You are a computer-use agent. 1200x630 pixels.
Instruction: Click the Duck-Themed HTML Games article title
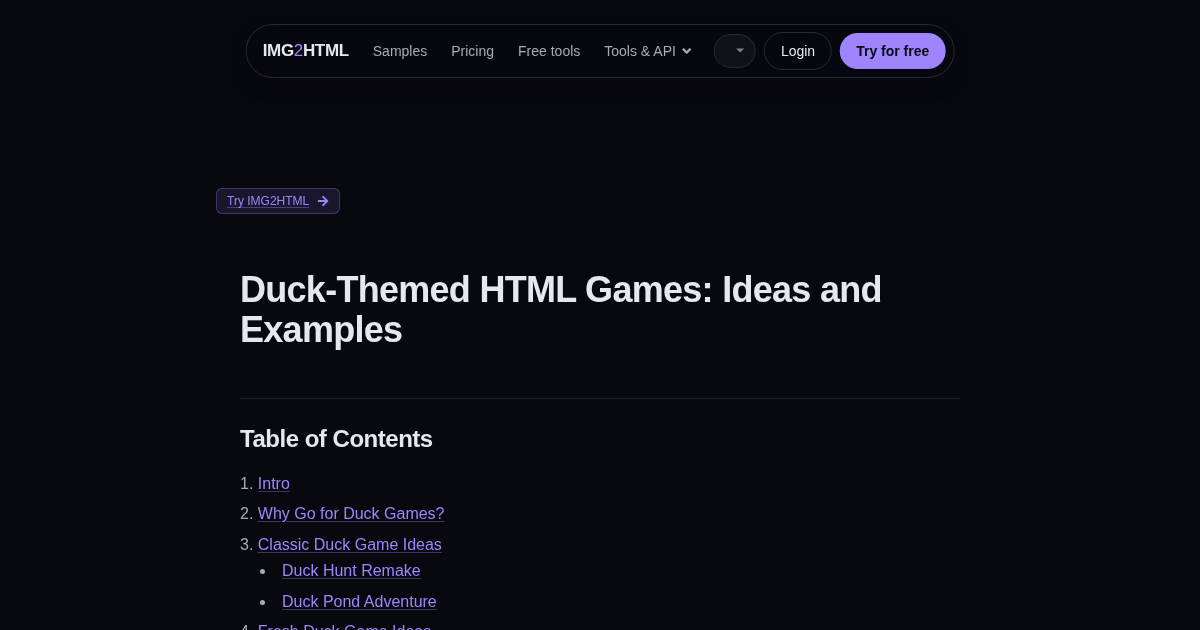point(561,310)
